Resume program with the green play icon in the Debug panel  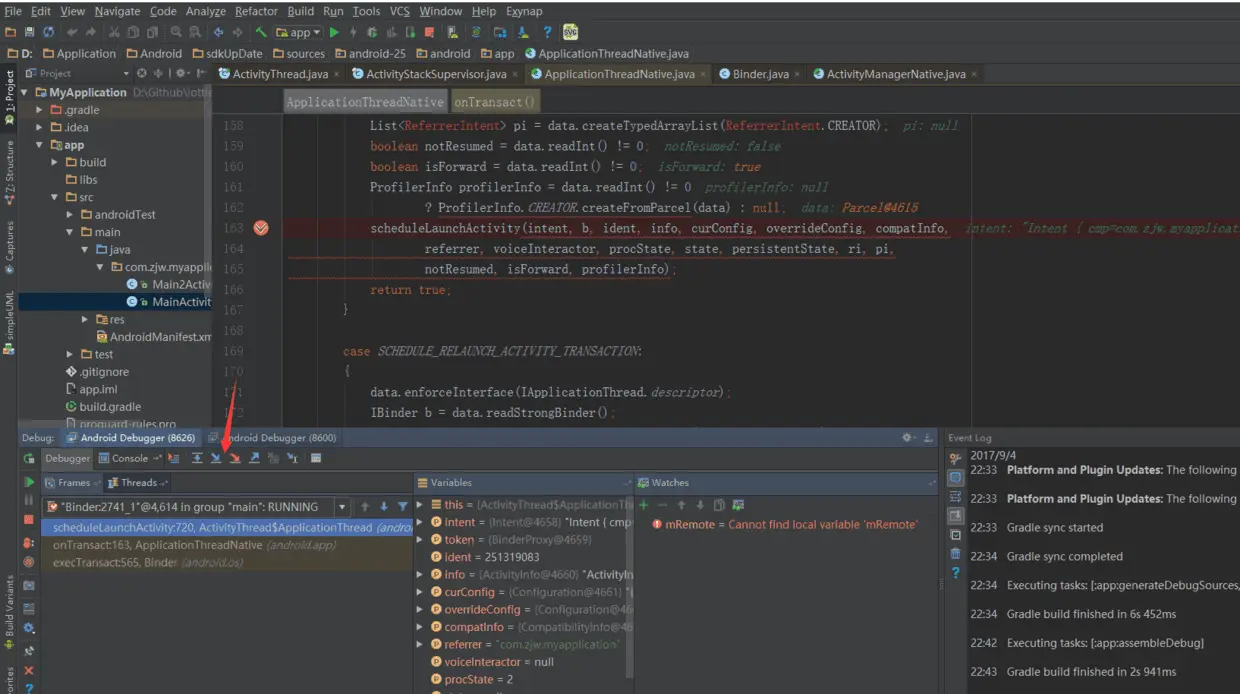coord(29,482)
